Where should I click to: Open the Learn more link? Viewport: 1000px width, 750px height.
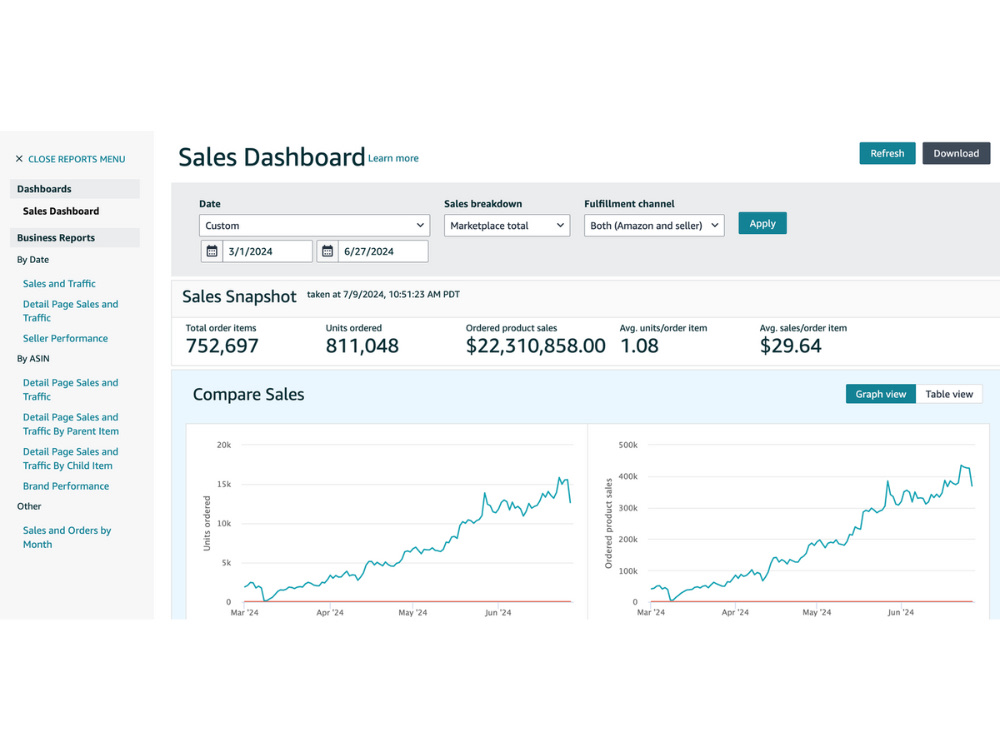click(x=393, y=158)
